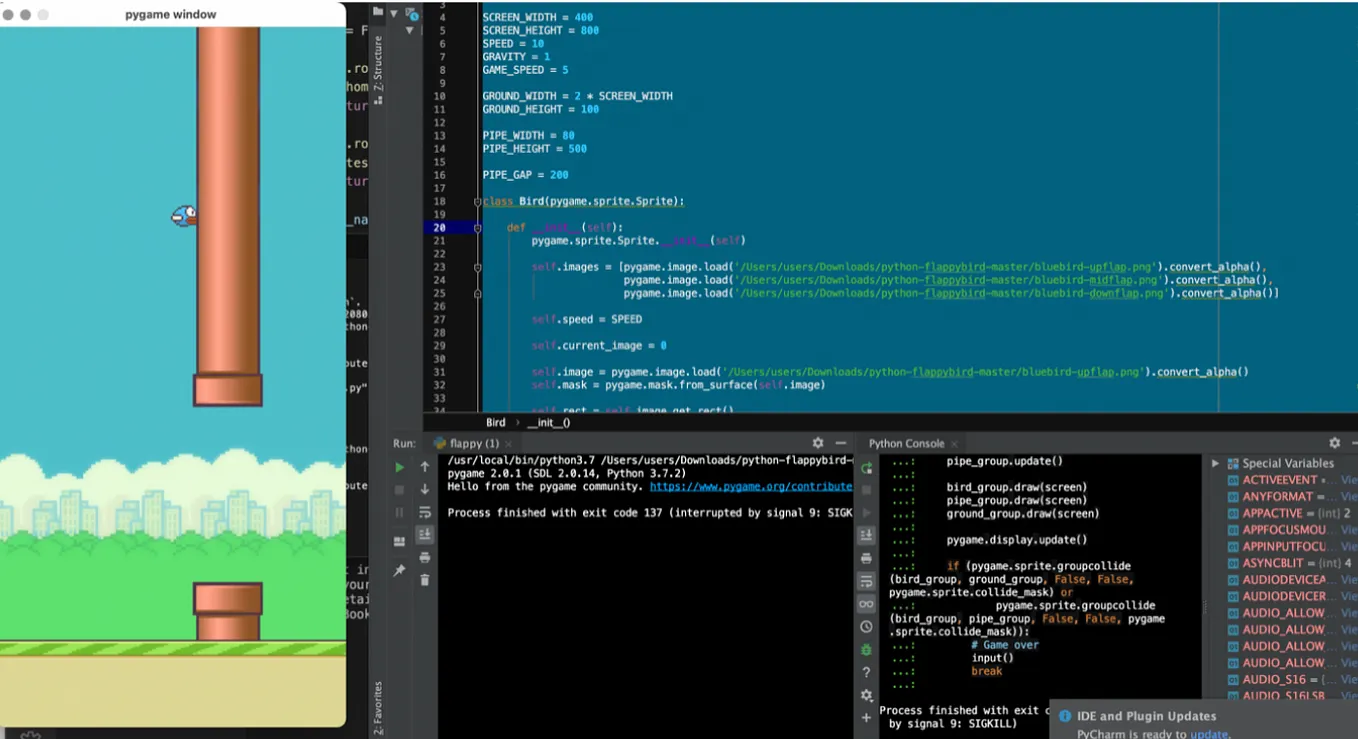Open the pygame.org contribute link
Screen dimensions: 1358x739
(x=751, y=487)
